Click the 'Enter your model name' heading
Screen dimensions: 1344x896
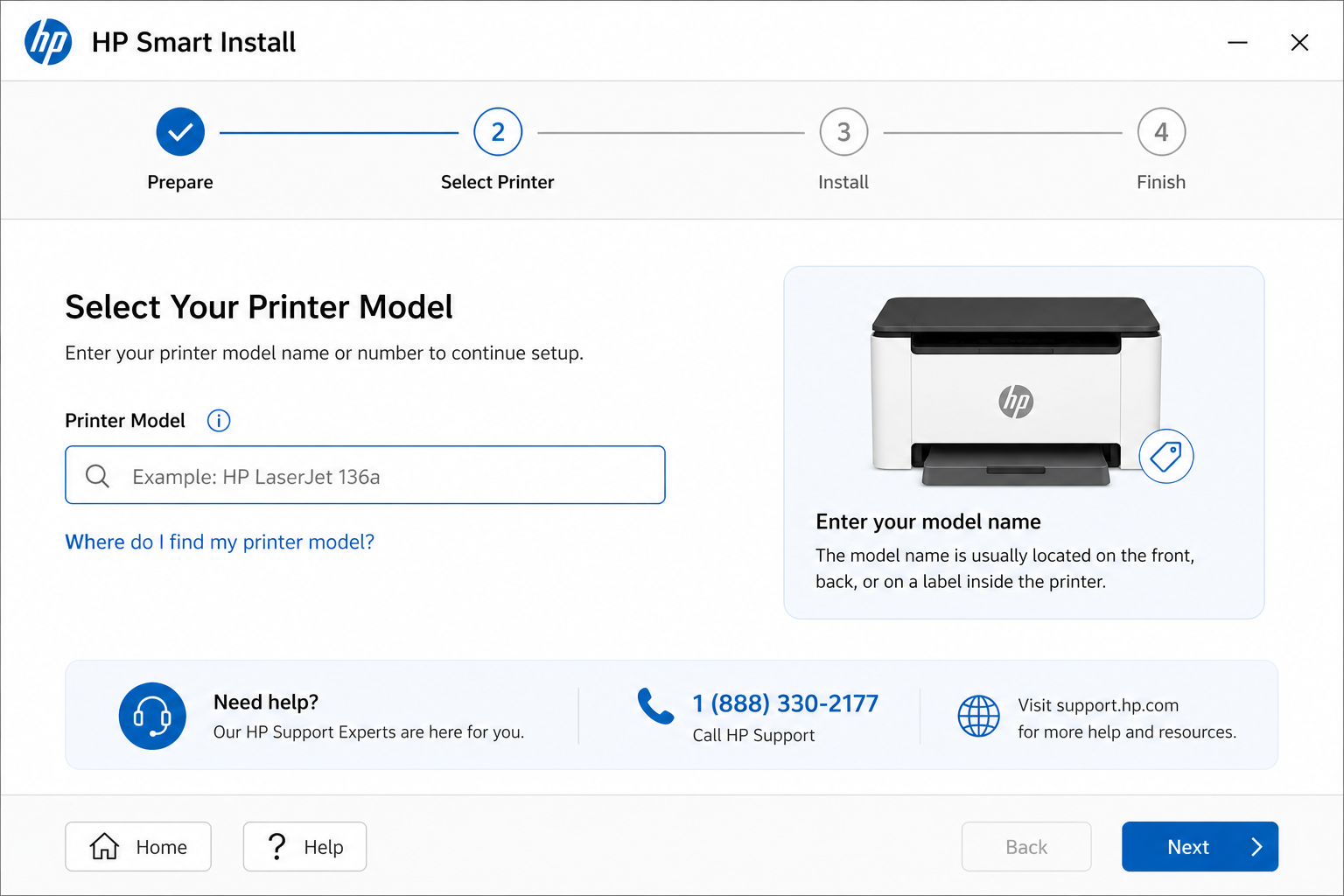pyautogui.click(x=928, y=521)
